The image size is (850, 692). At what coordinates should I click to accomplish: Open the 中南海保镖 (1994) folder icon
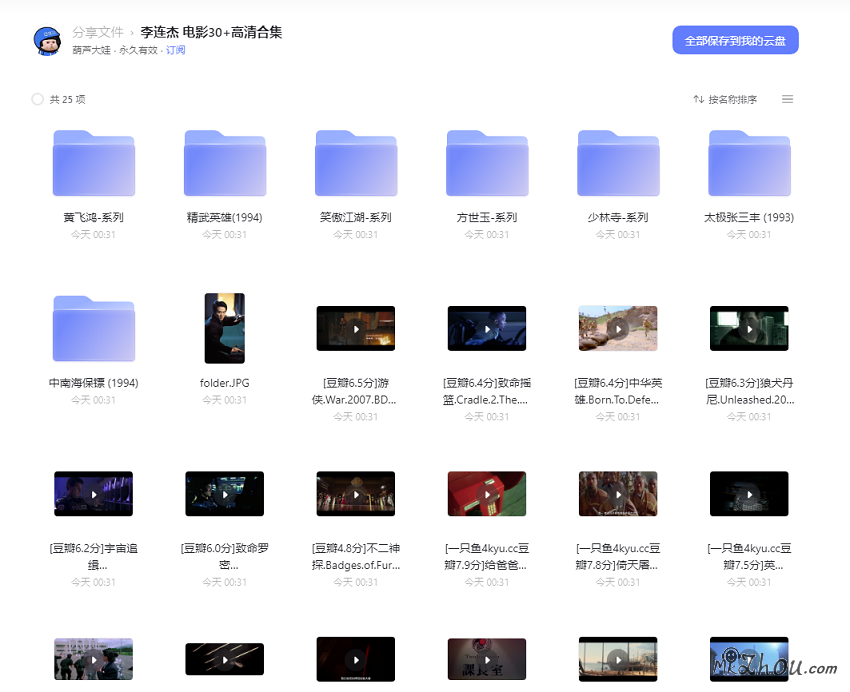coord(94,328)
